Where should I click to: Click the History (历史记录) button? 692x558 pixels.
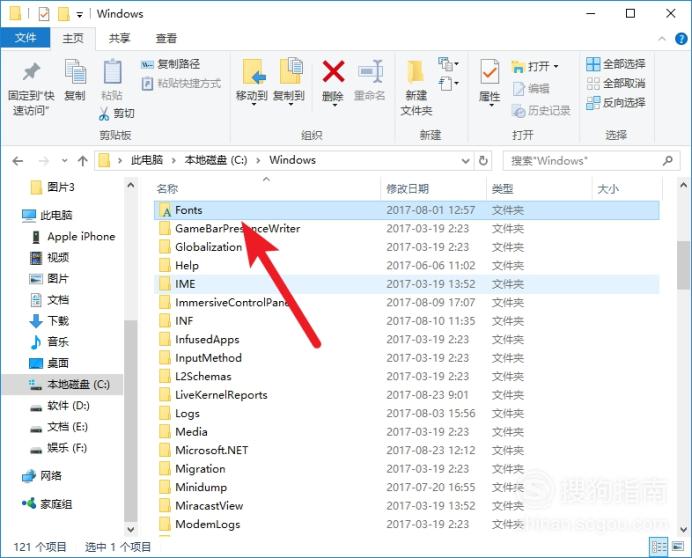click(x=541, y=110)
